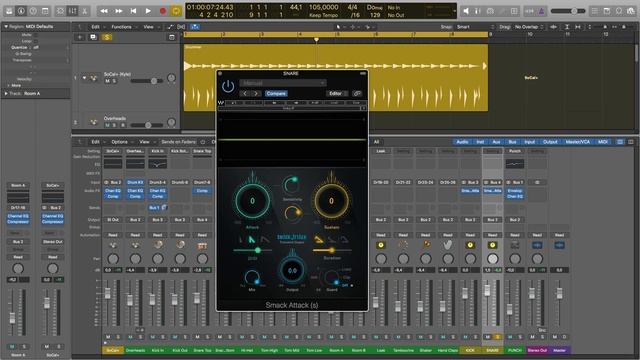Adjust the master volume slider in control bar
640x360 pixels.
(x=568, y=11)
